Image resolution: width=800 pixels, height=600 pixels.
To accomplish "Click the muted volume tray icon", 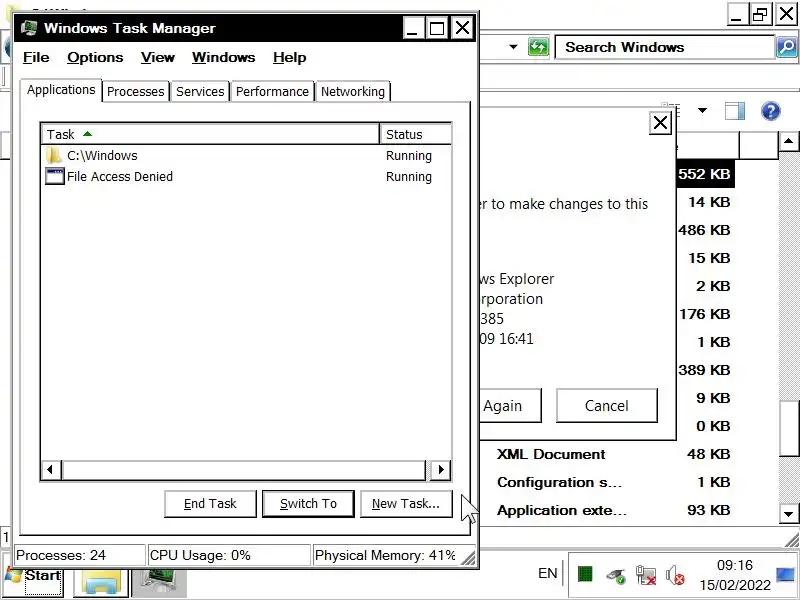I will [x=676, y=575].
